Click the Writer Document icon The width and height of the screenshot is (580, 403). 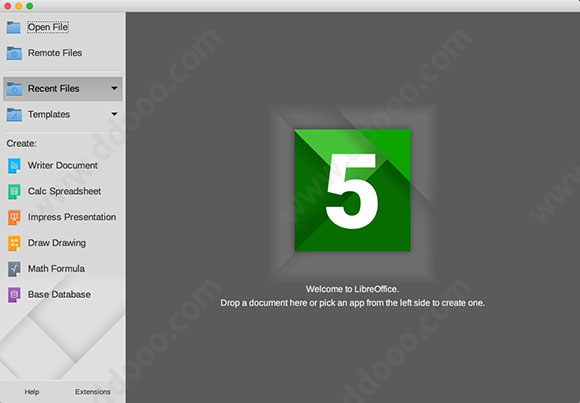(14, 166)
